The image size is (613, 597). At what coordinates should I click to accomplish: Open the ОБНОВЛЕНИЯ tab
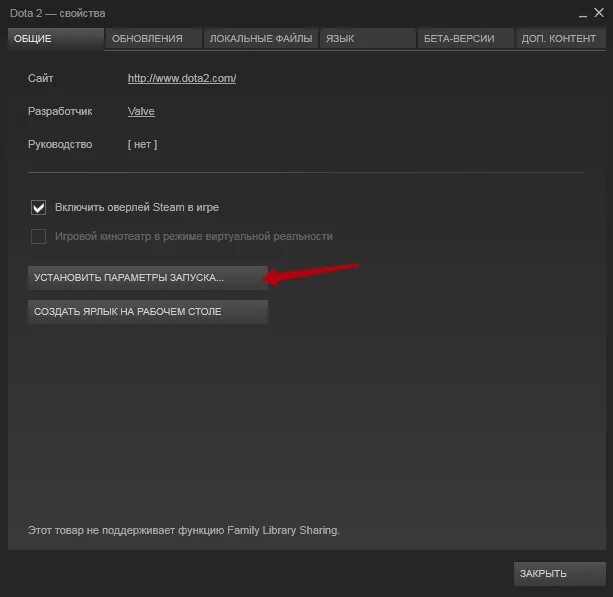pos(154,39)
